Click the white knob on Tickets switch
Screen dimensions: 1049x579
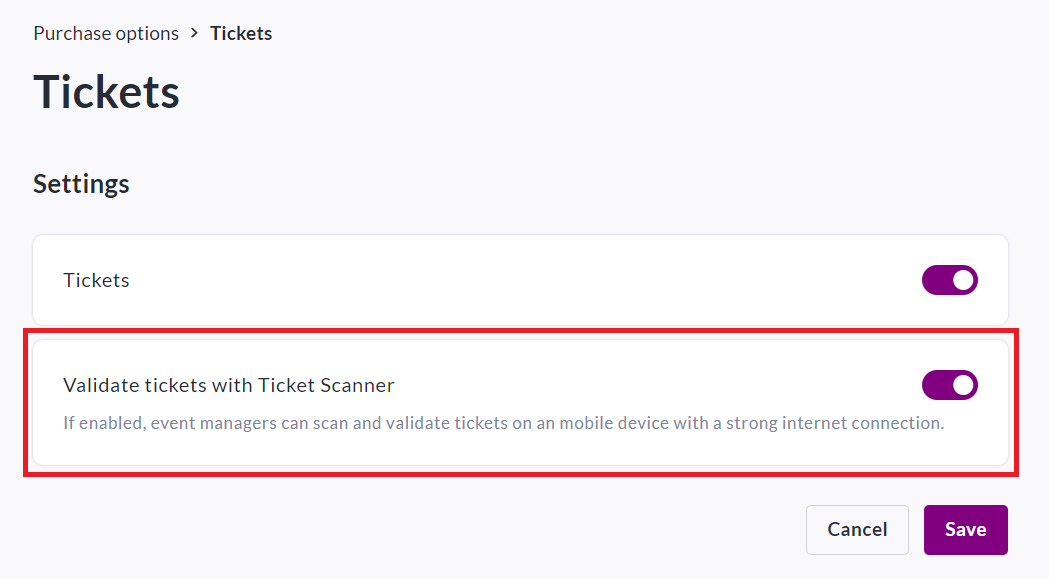pyautogui.click(x=963, y=280)
